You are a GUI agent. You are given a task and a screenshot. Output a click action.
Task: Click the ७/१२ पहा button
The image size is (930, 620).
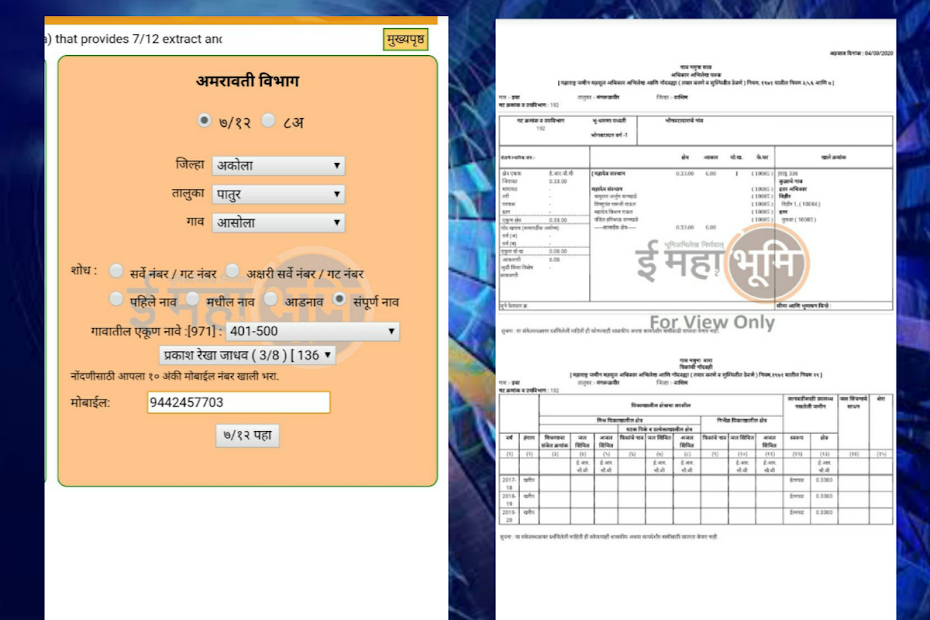coord(247,435)
